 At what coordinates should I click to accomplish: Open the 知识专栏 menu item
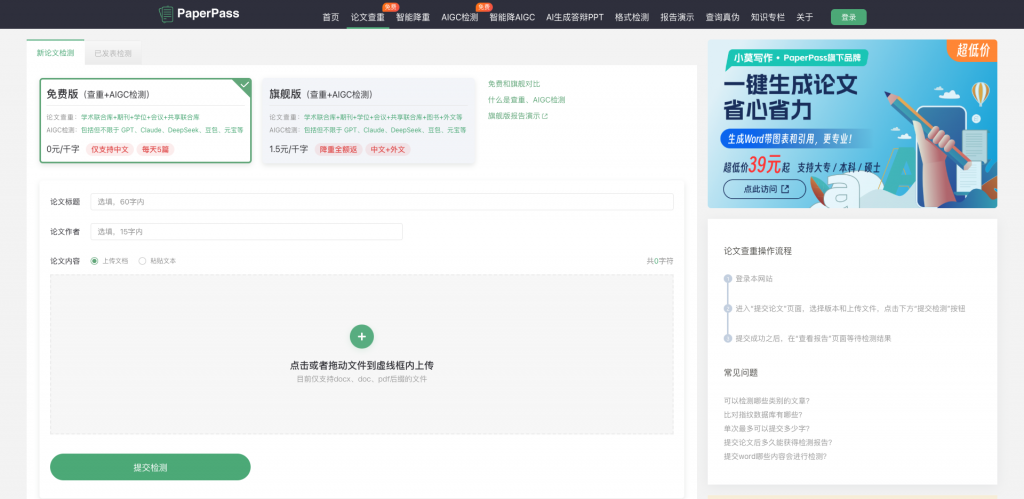pos(768,17)
